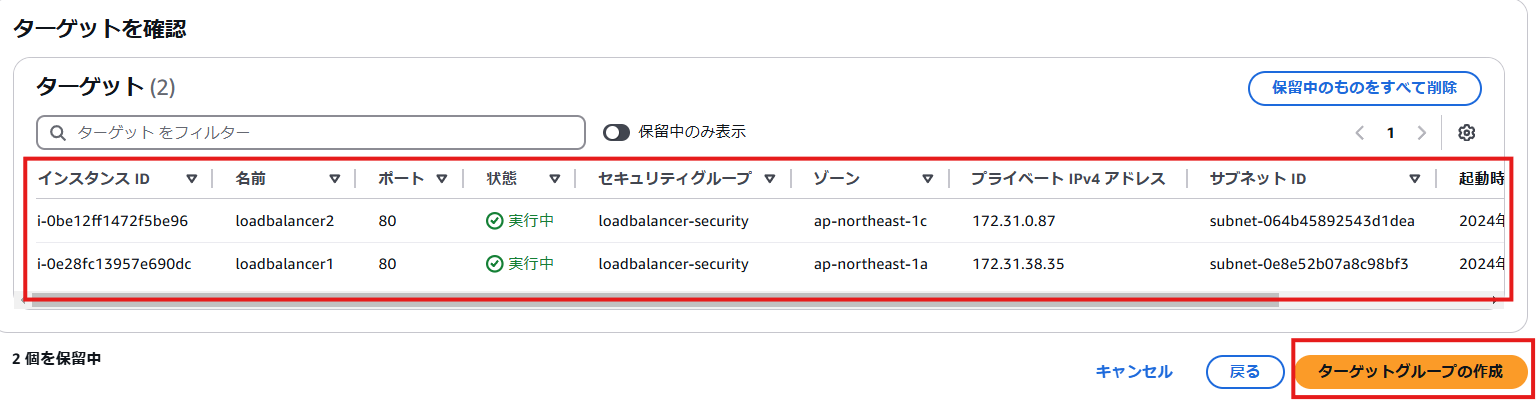Click the horizontal table scrollbar

tap(655, 299)
